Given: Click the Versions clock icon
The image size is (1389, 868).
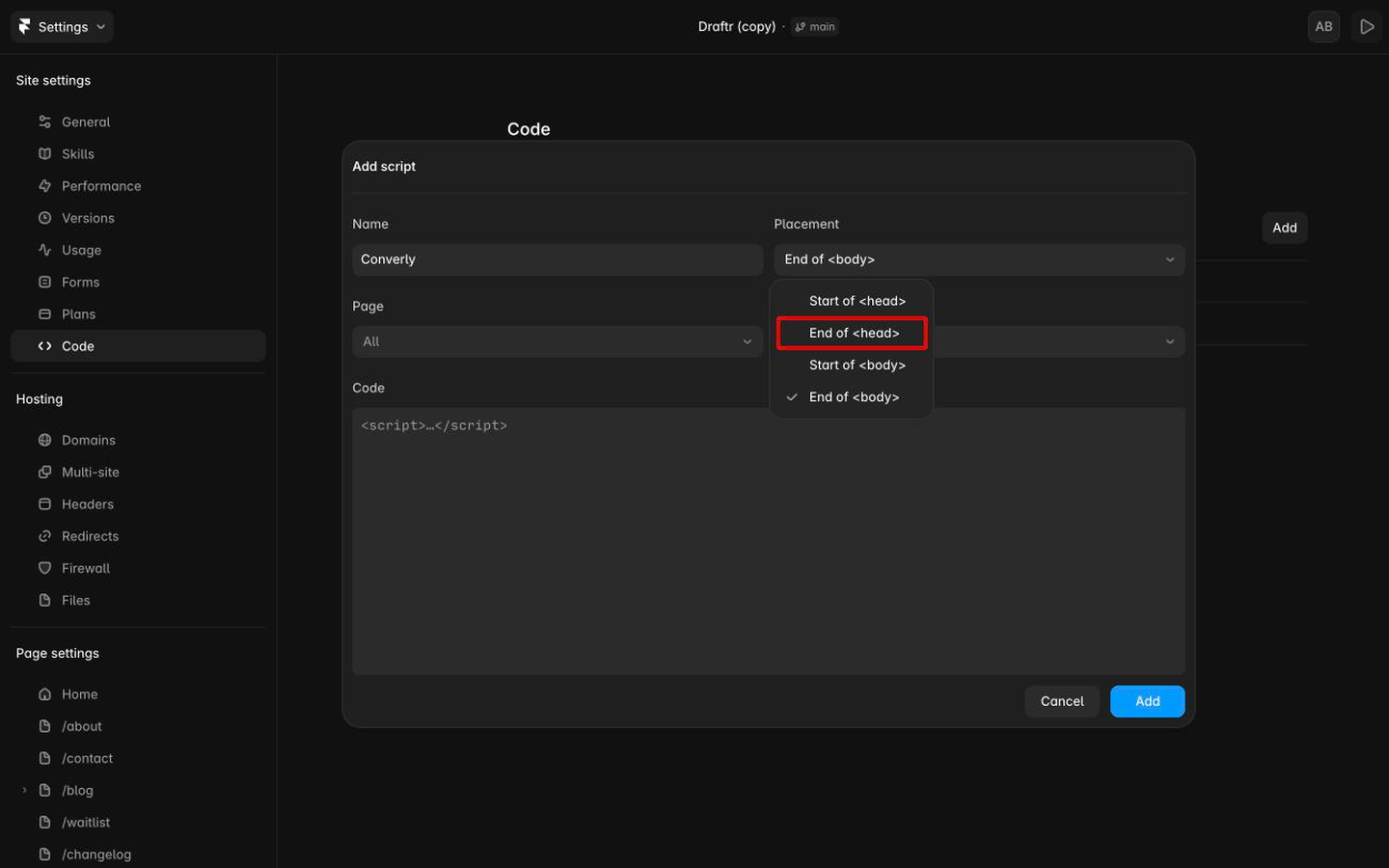Looking at the screenshot, I should (44, 218).
